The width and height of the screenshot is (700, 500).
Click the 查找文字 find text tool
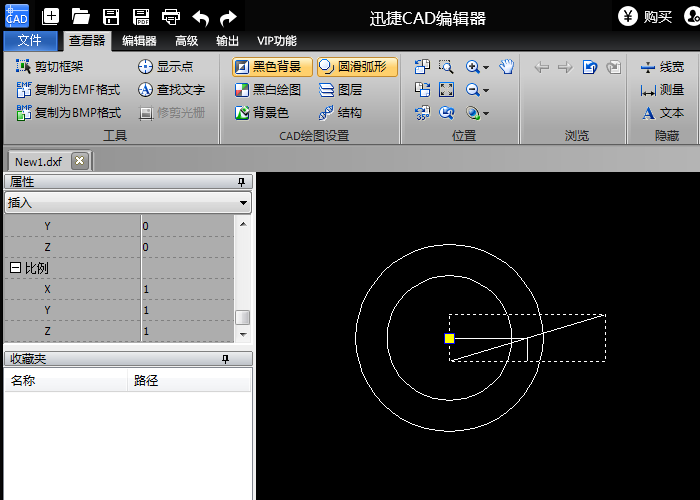pyautogui.click(x=171, y=90)
